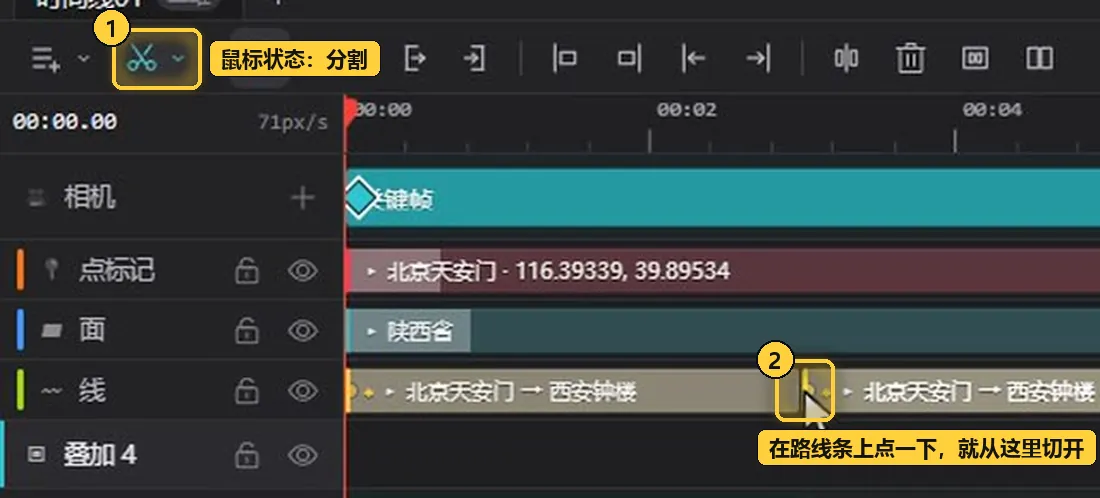Viewport: 1100px width, 498px height.
Task: Toggle visibility of 叠加 4 track
Action: (303, 455)
